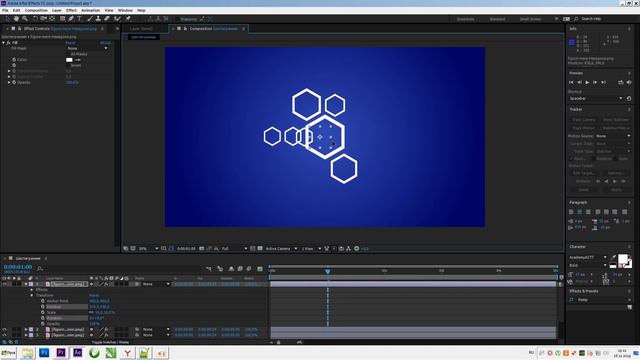Toggle the All Masks checkbox
640x360 pixels.
(69, 54)
